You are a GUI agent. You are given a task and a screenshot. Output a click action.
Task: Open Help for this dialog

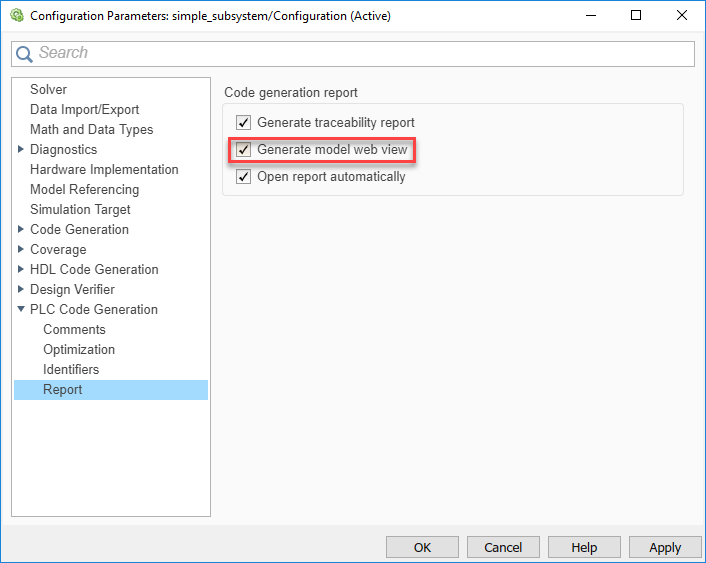point(584,547)
